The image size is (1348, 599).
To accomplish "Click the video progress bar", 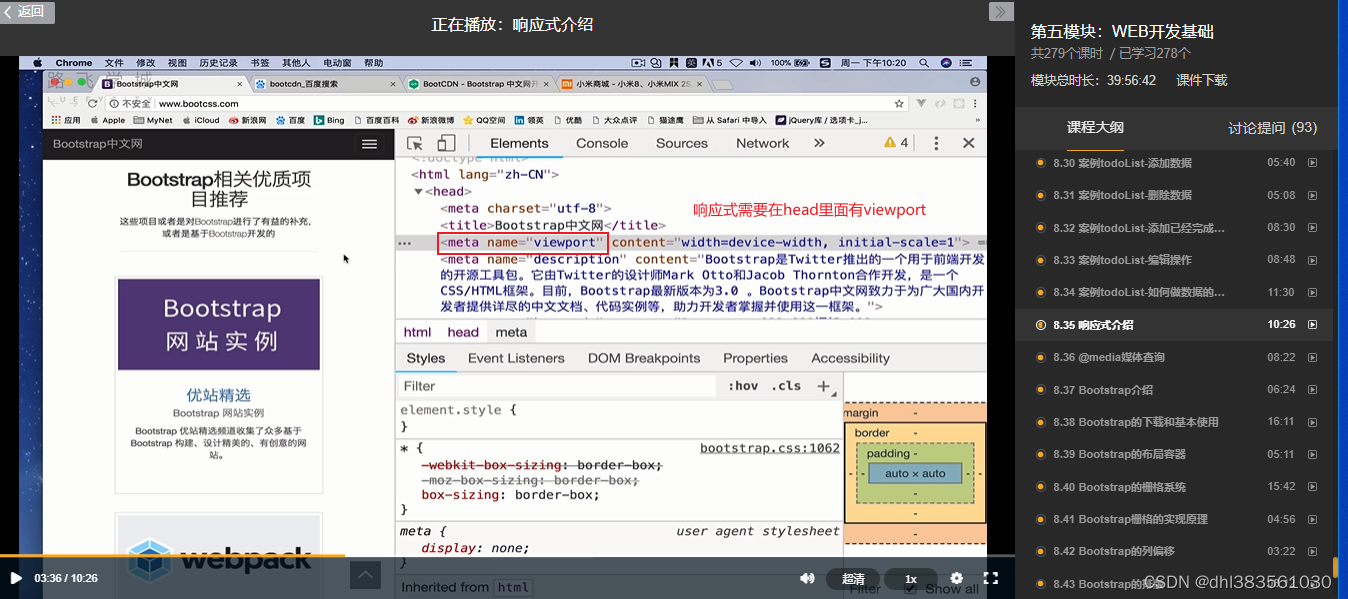I will pos(507,556).
